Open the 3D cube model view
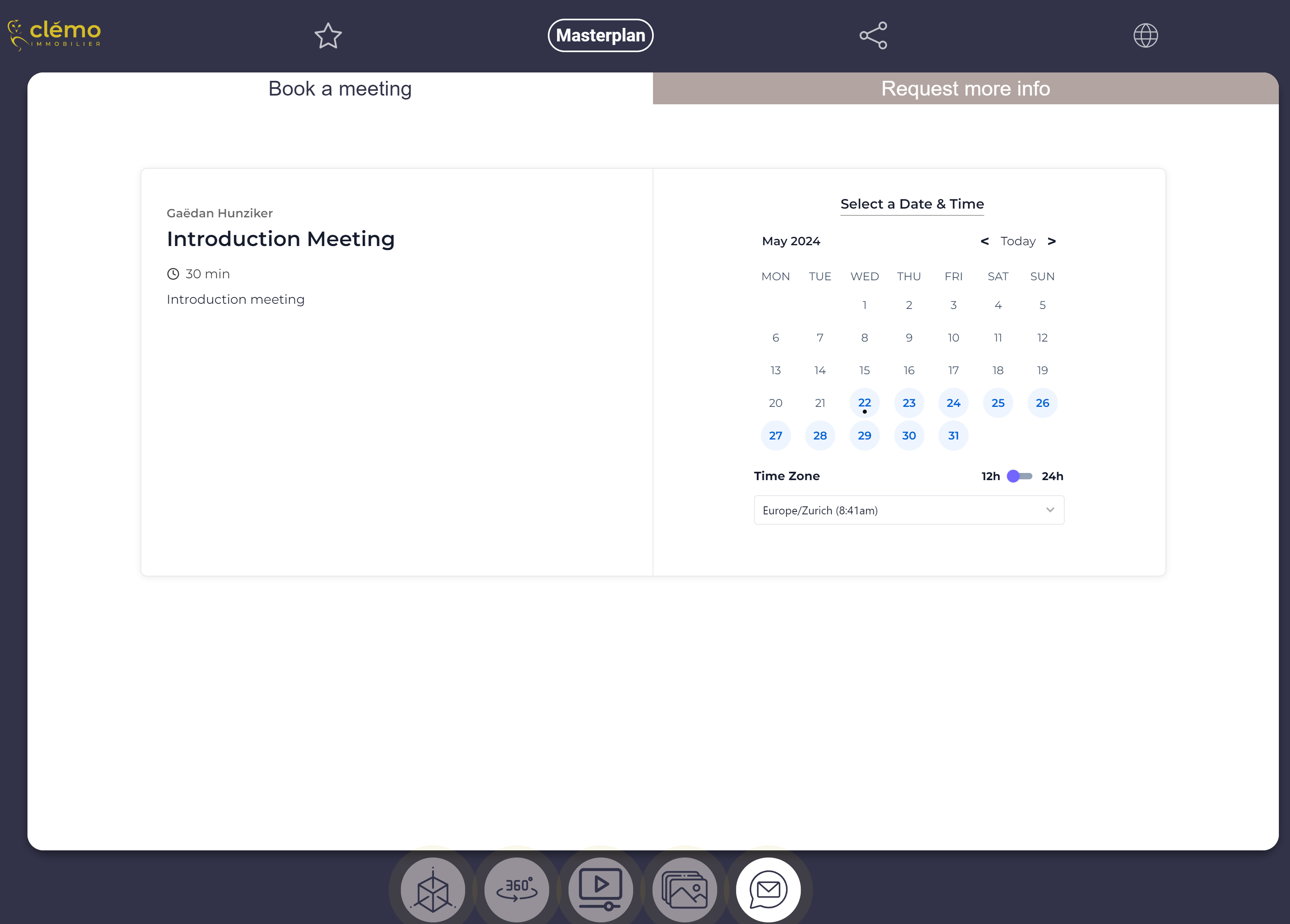This screenshot has height=924, width=1290. pyautogui.click(x=433, y=889)
